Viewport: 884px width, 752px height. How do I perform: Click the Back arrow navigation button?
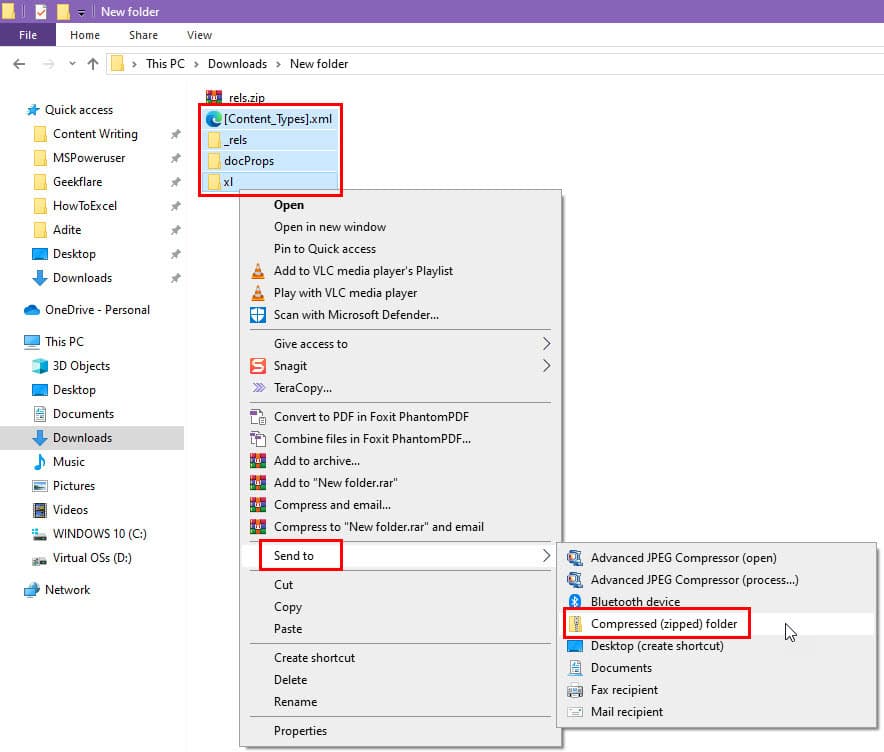click(x=19, y=64)
